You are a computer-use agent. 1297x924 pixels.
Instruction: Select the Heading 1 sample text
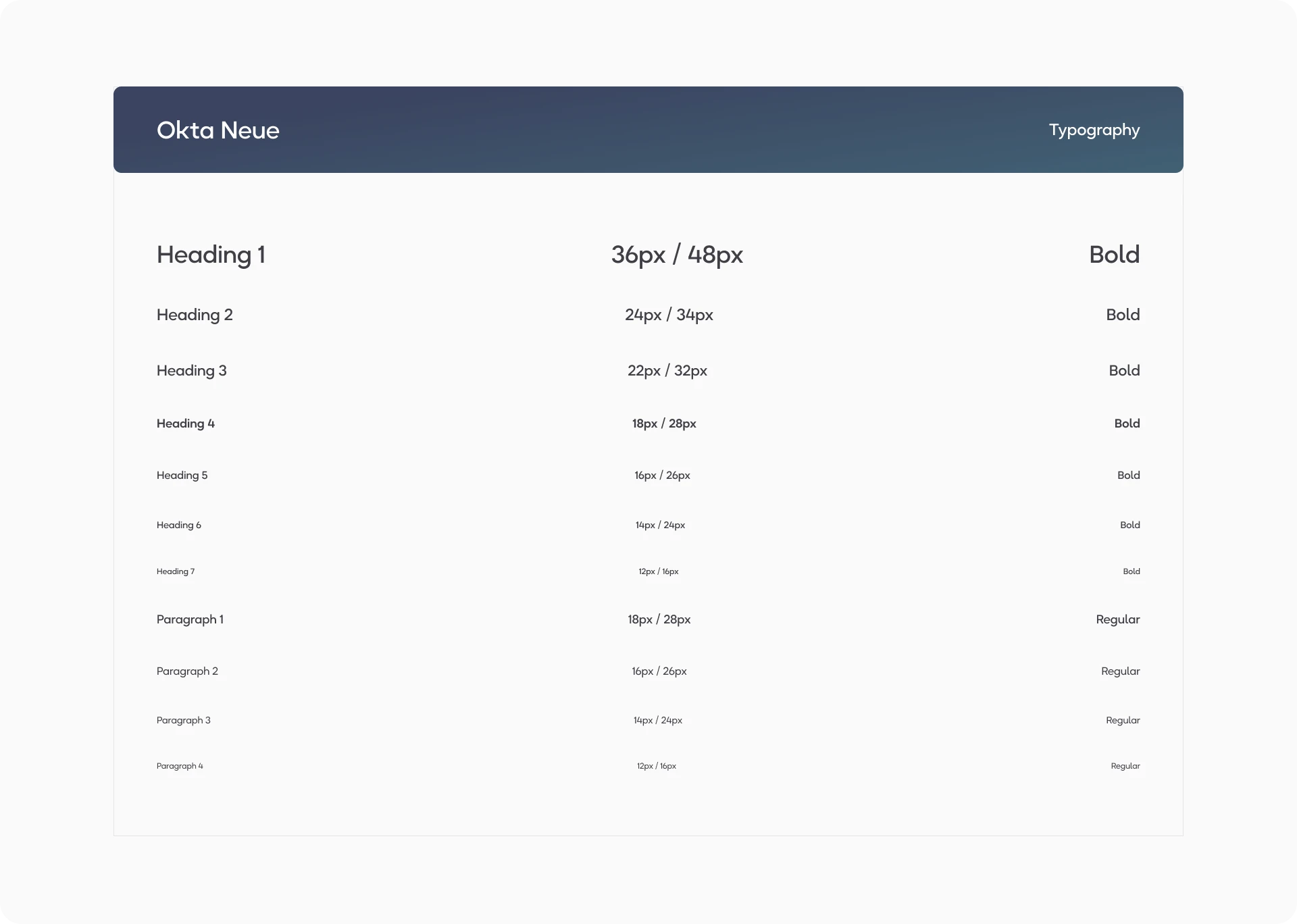pyautogui.click(x=211, y=255)
